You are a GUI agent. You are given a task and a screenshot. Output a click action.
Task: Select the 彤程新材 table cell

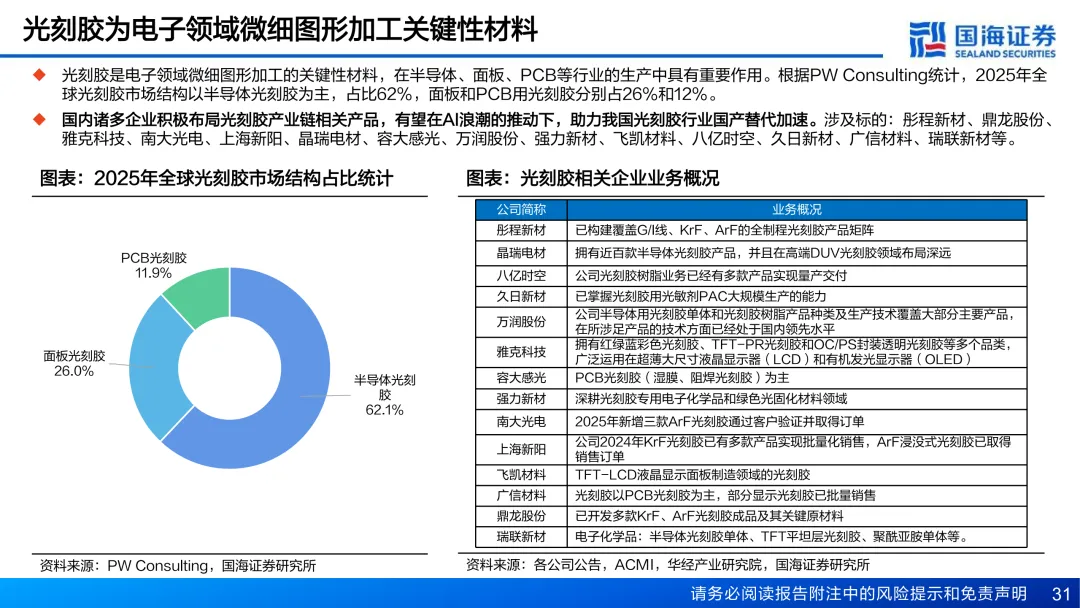pyautogui.click(x=521, y=230)
